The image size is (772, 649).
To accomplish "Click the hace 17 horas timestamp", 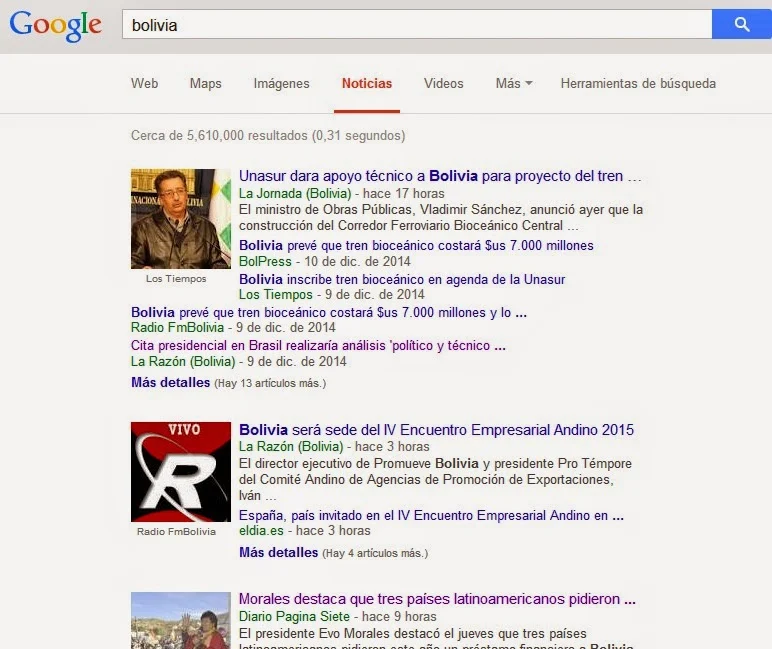I will [x=403, y=194].
